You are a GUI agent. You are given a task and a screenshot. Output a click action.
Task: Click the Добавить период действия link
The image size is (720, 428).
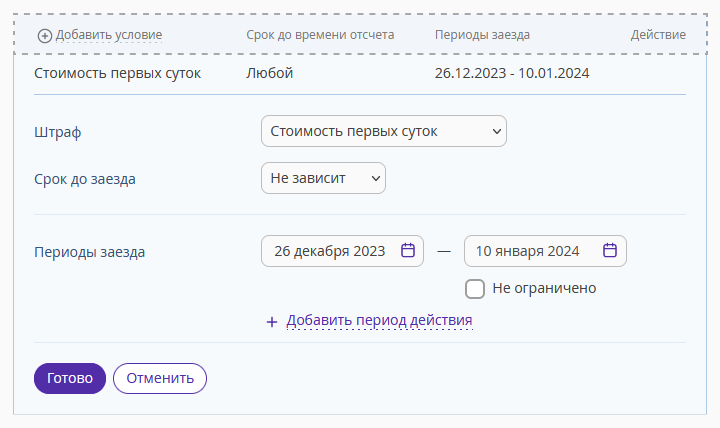tap(379, 320)
